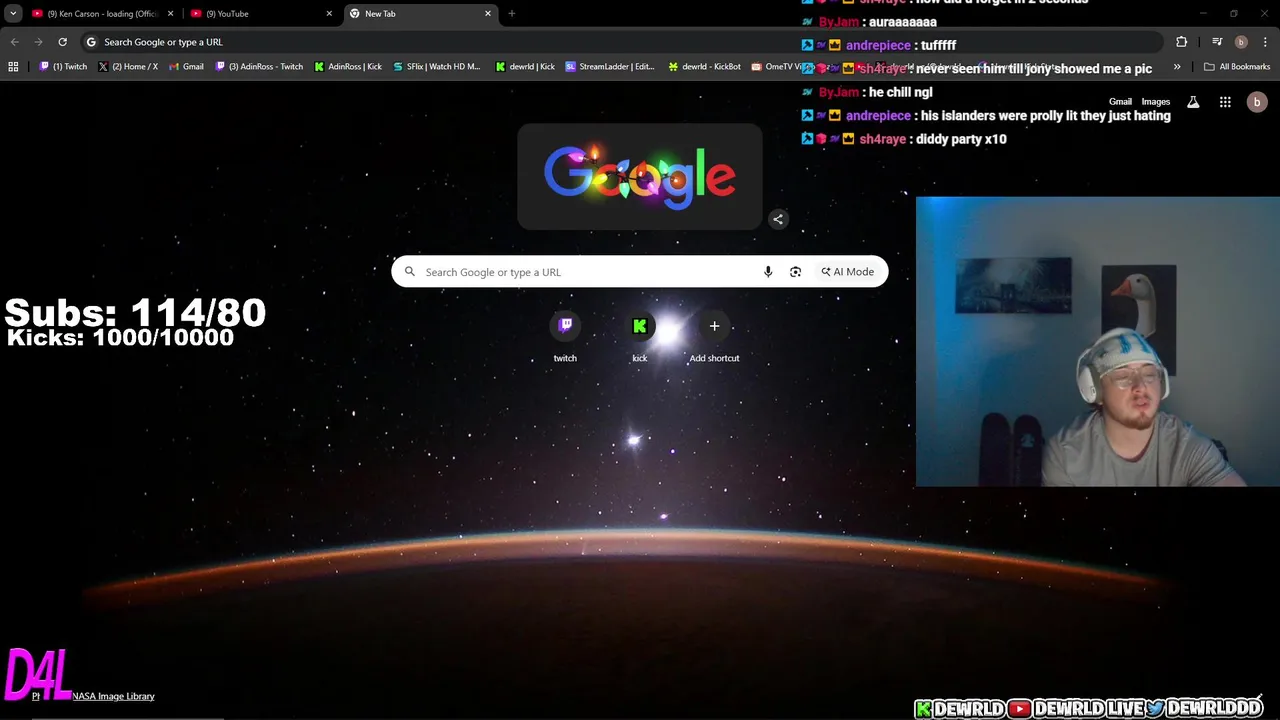Open the twitch shortcut tile

pyautogui.click(x=565, y=338)
